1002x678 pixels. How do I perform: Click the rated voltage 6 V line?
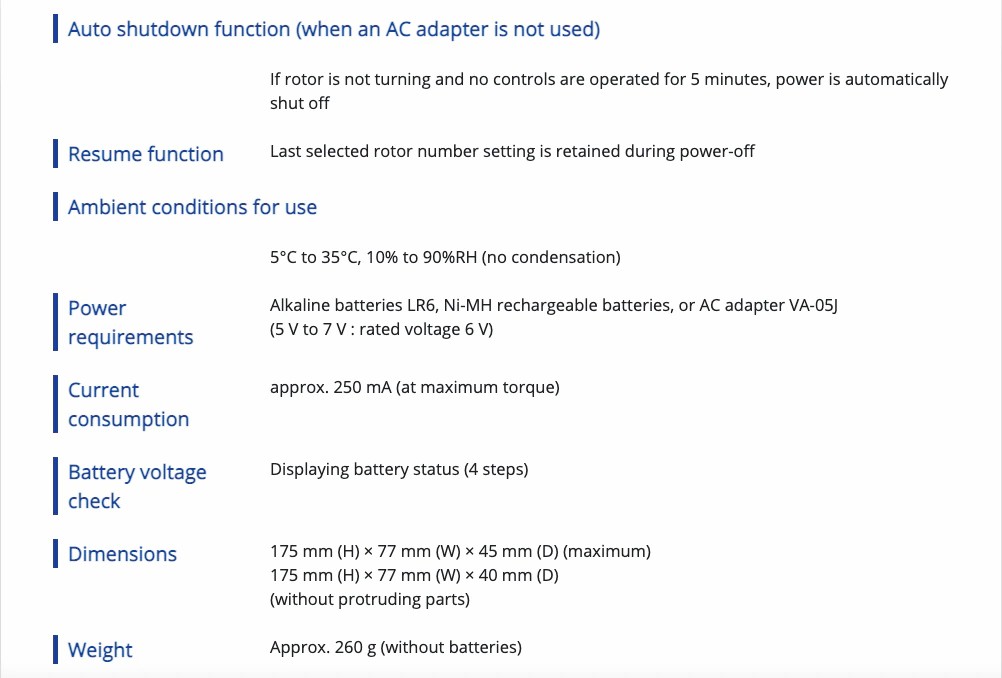[x=382, y=330]
